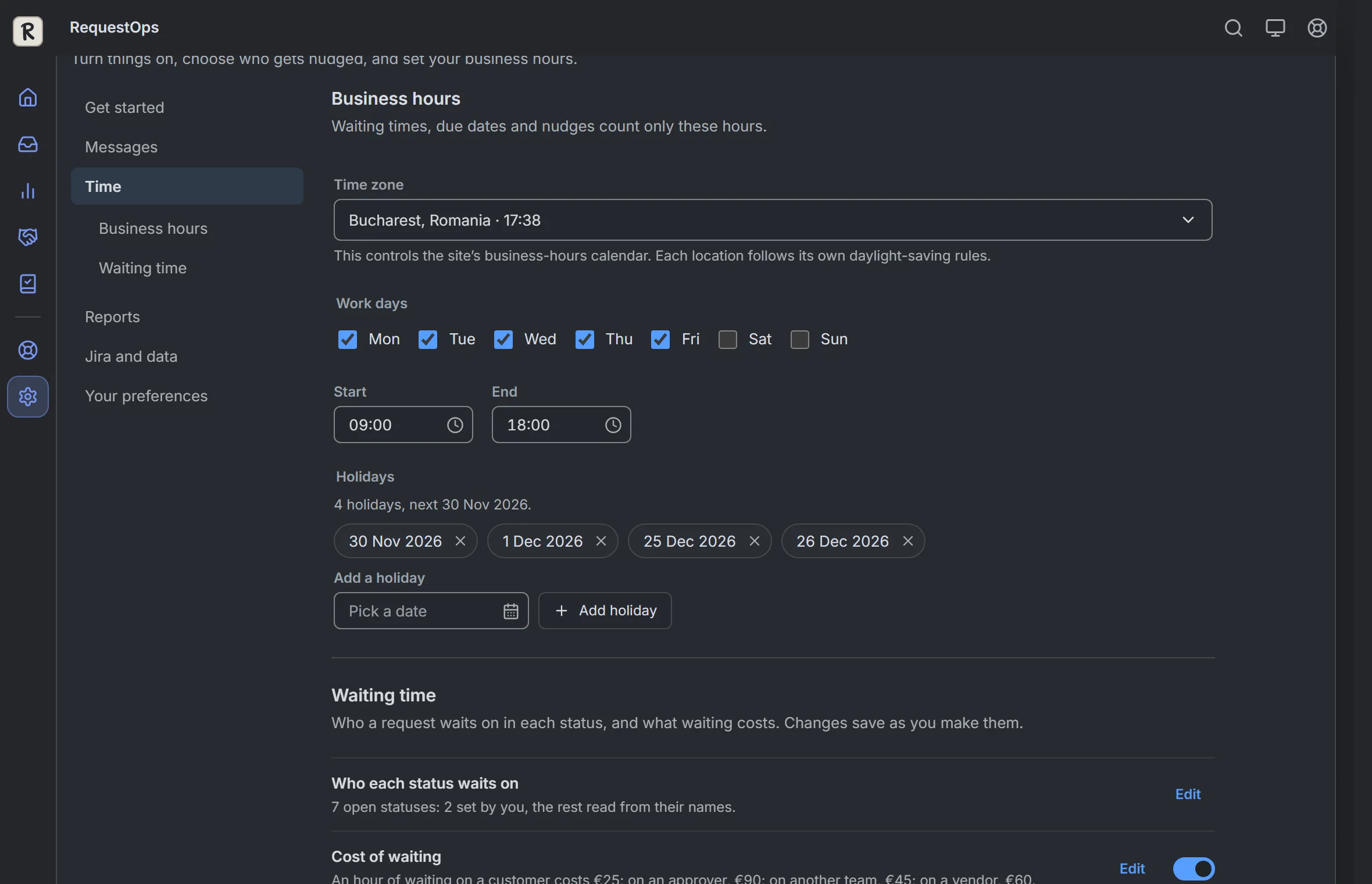Remove the 26 Dec 2026 holiday

(x=907, y=541)
